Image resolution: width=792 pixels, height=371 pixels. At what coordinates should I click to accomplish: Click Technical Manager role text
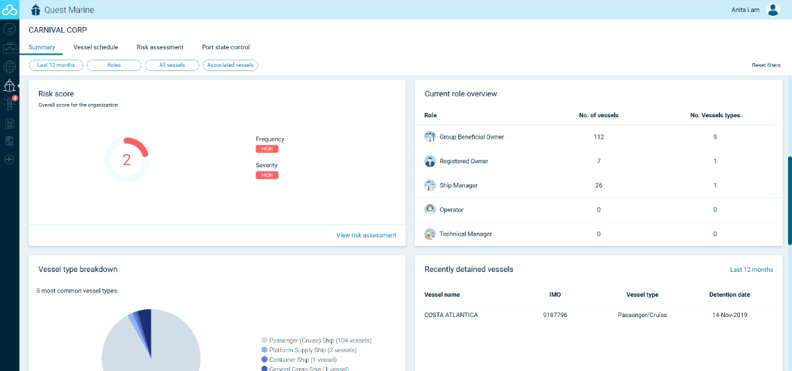(466, 234)
